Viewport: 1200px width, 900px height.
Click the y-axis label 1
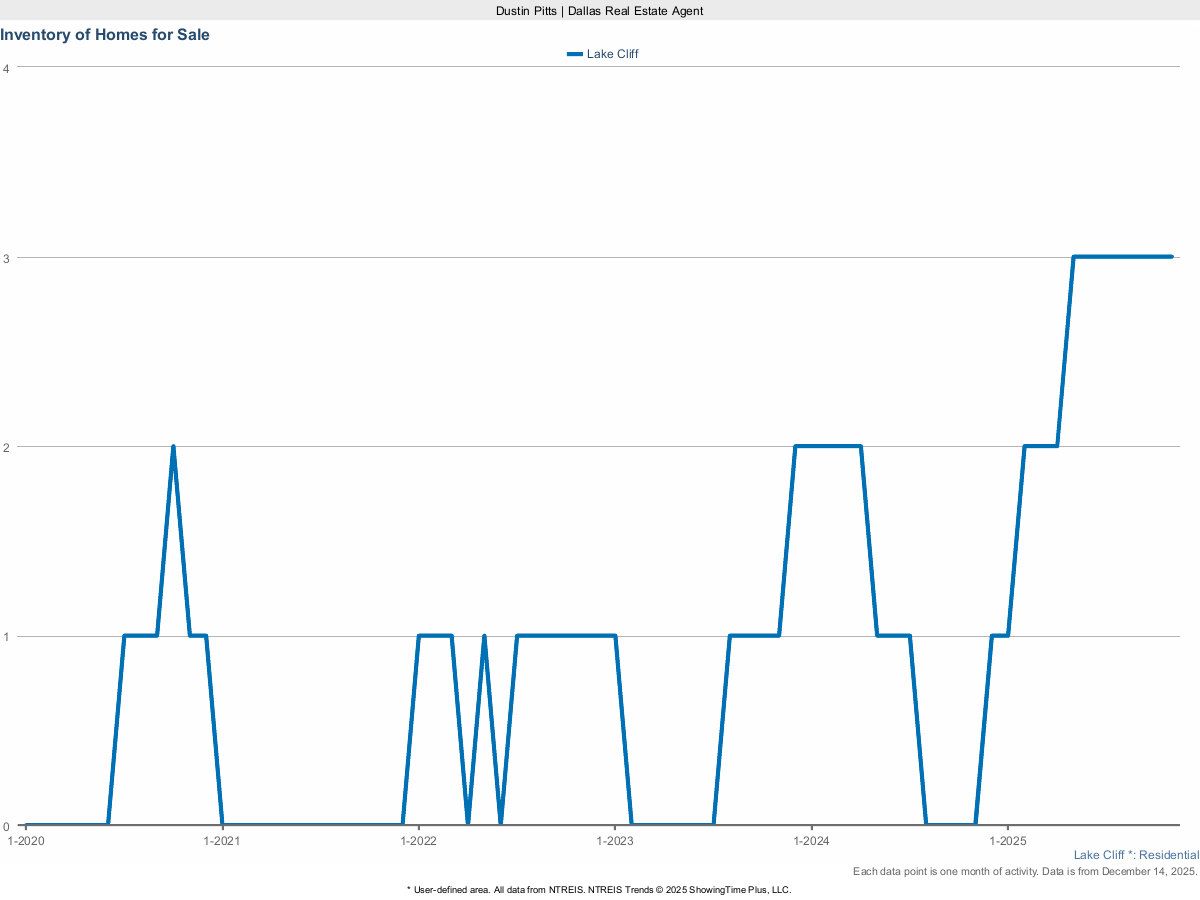[7, 636]
